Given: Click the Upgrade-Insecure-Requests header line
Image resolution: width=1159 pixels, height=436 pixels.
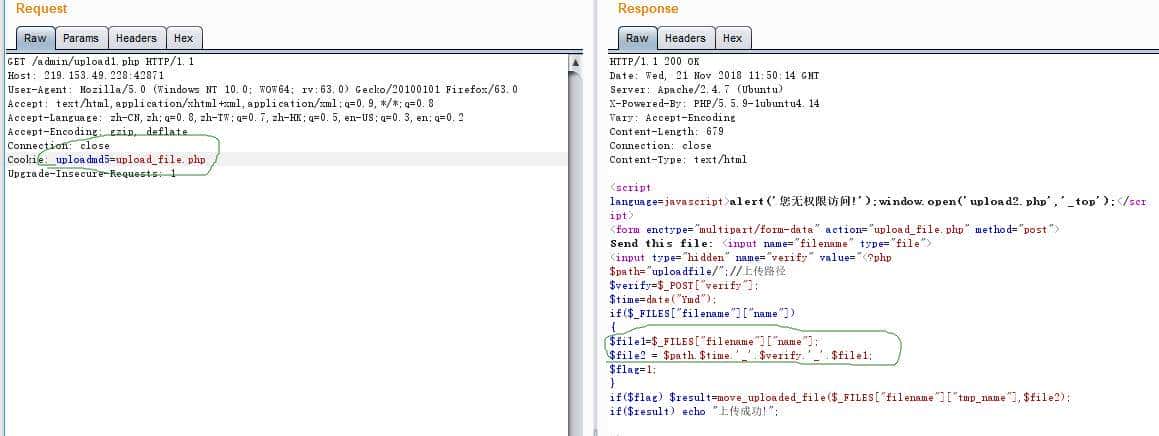Looking at the screenshot, I should [x=91, y=174].
